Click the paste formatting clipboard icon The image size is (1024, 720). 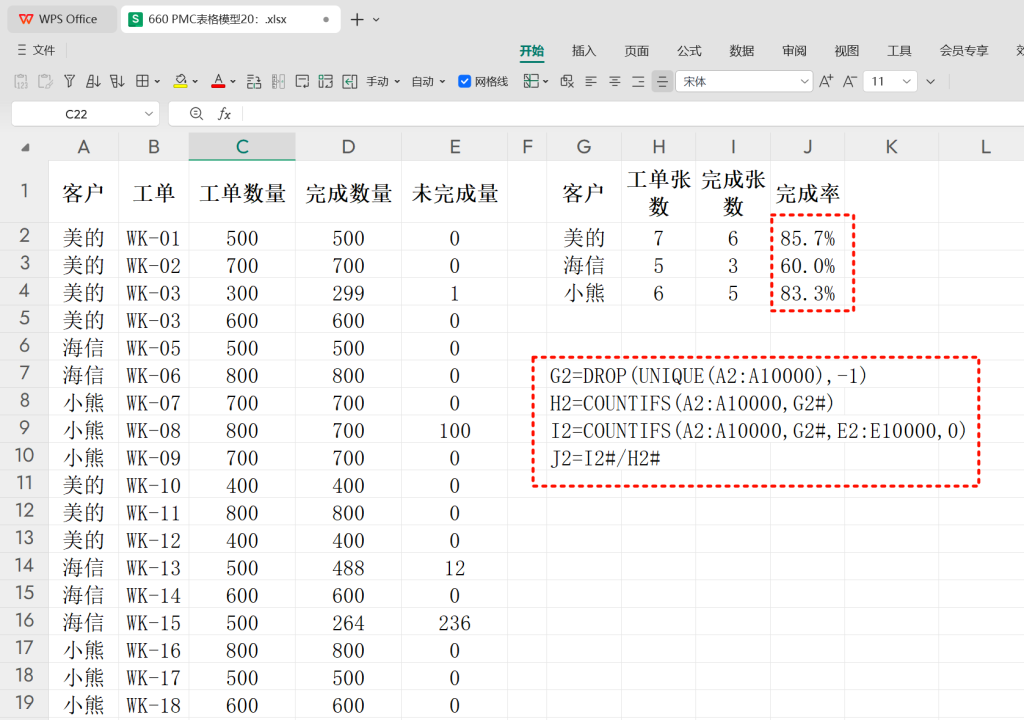pos(45,82)
